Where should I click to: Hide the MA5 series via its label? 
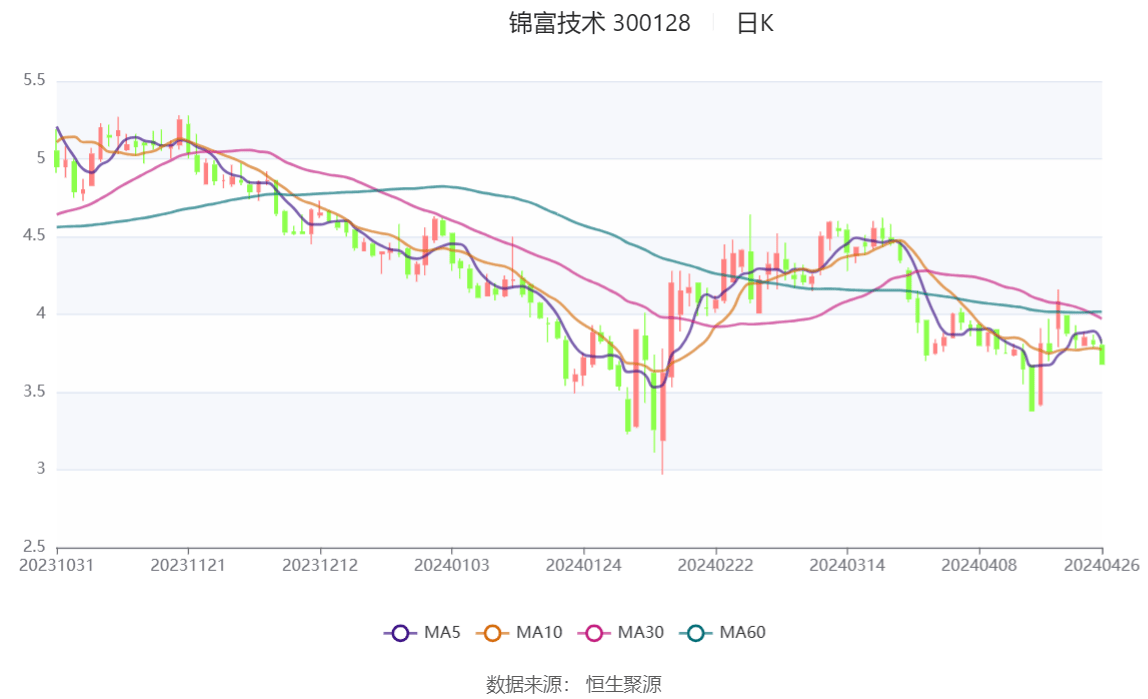tap(442, 632)
